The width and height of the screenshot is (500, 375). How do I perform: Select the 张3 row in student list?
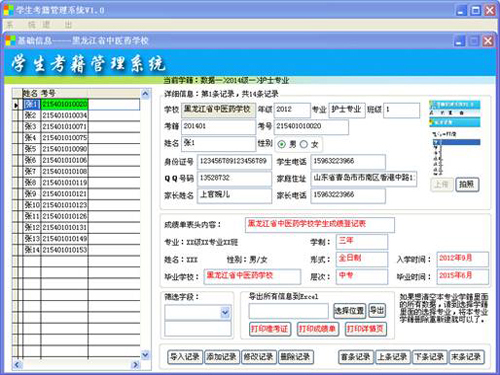tap(81, 127)
